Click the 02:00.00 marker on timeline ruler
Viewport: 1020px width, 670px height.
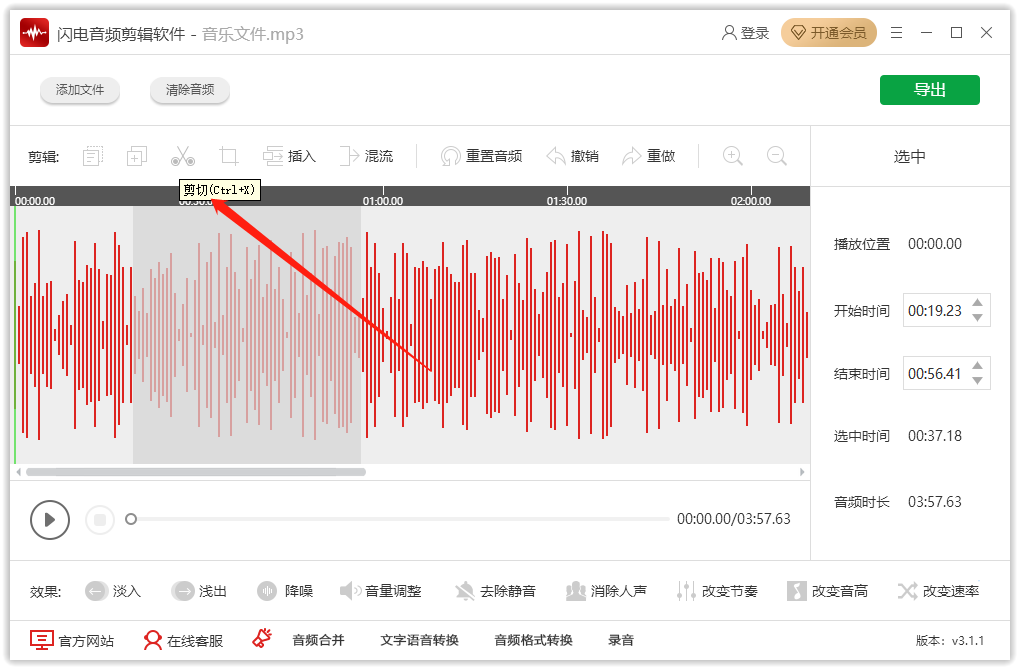[751, 201]
